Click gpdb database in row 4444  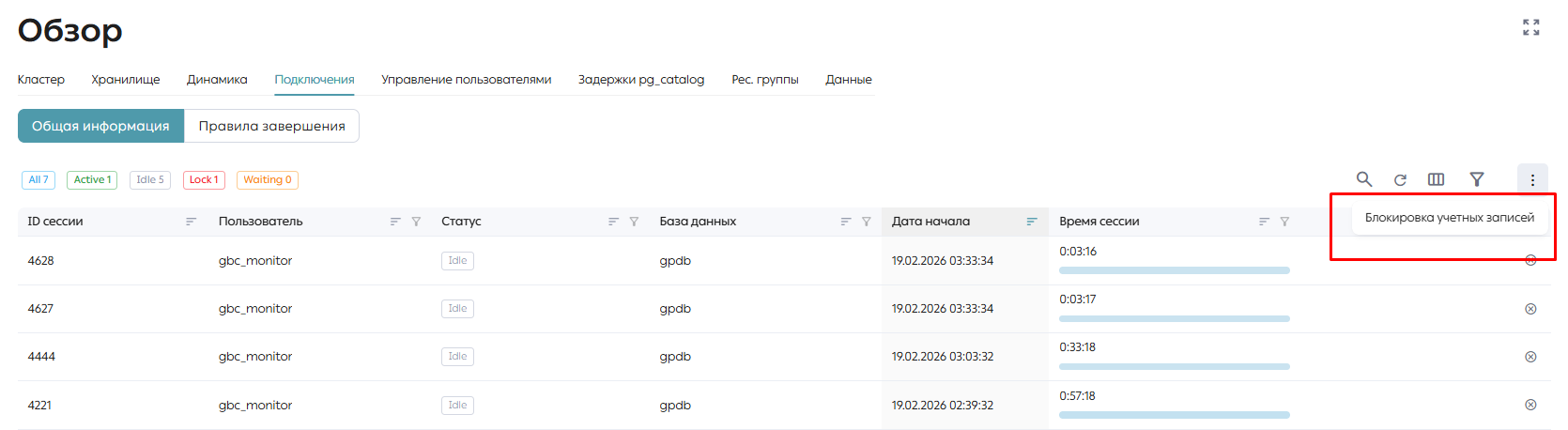point(675,357)
